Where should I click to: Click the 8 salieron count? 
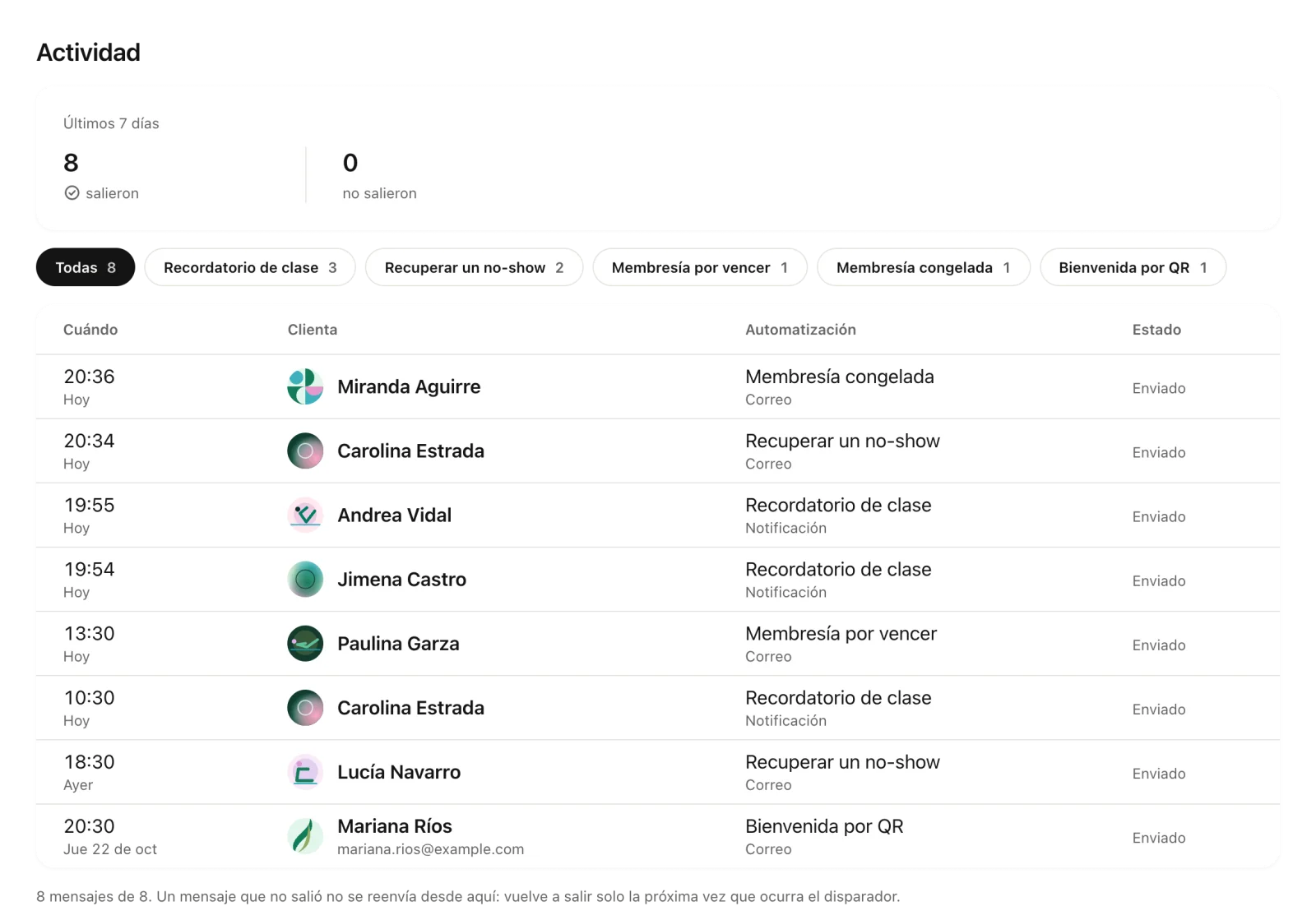coord(72,163)
